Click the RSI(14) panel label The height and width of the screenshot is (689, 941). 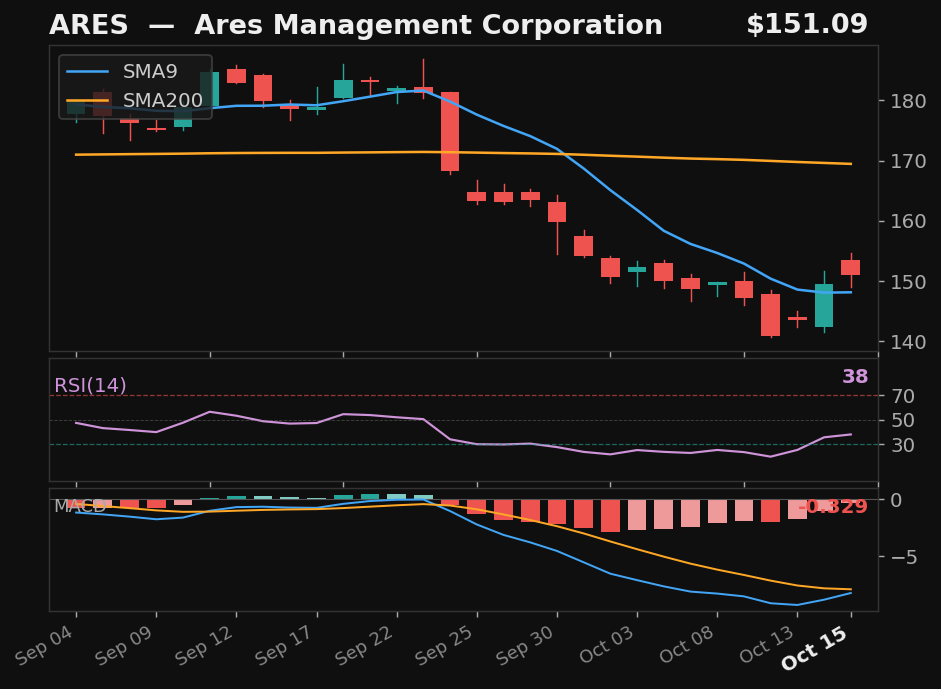tap(90, 385)
